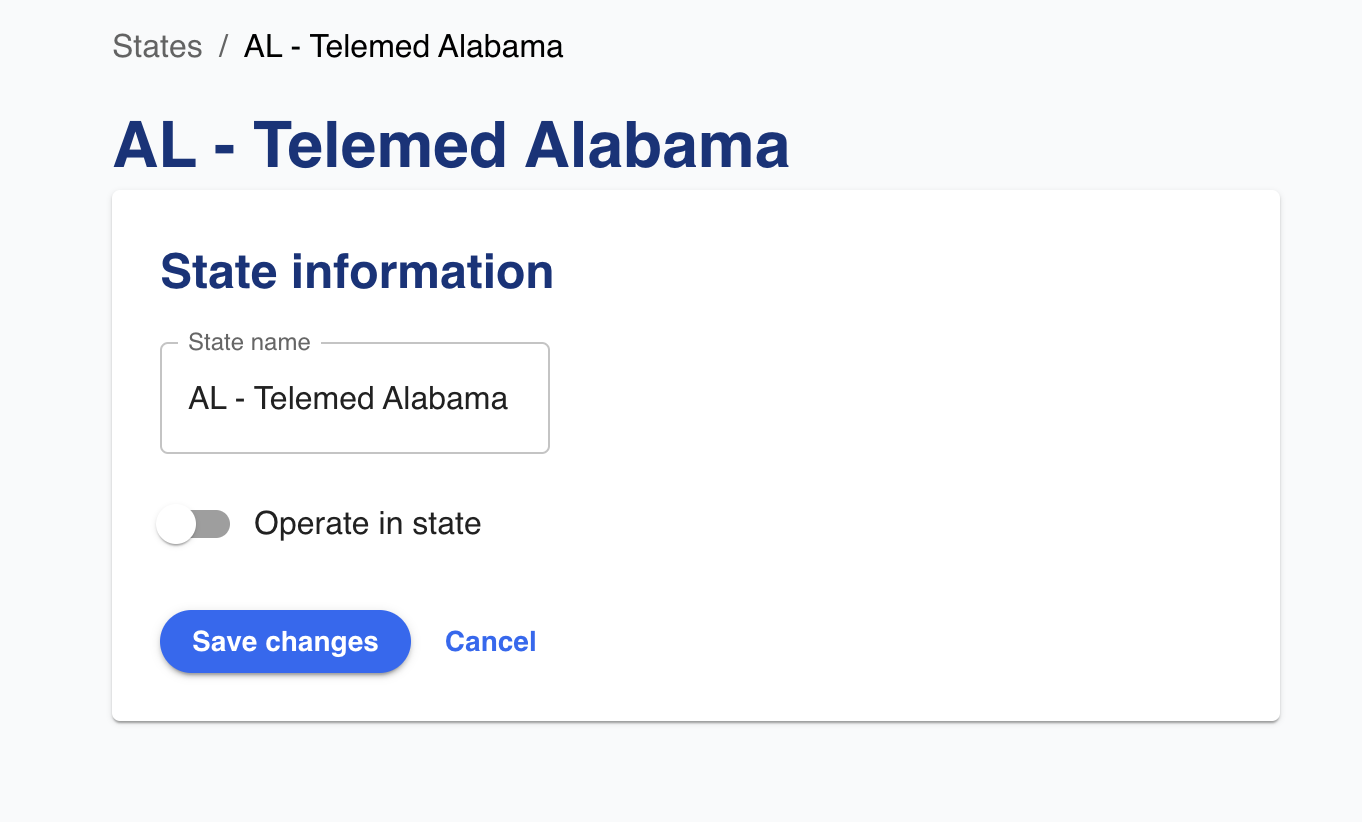Click the word Alabama in the page title
The image size is (1362, 822).
pyautogui.click(x=657, y=146)
